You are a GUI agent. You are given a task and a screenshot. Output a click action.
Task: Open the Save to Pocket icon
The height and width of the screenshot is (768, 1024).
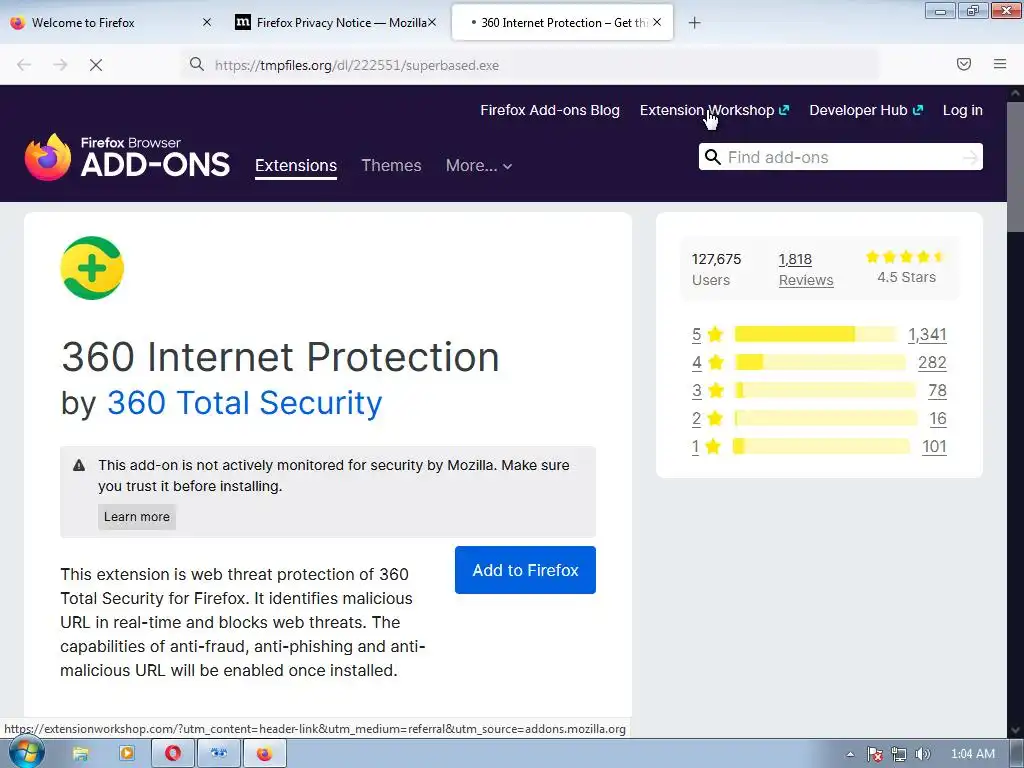964,64
